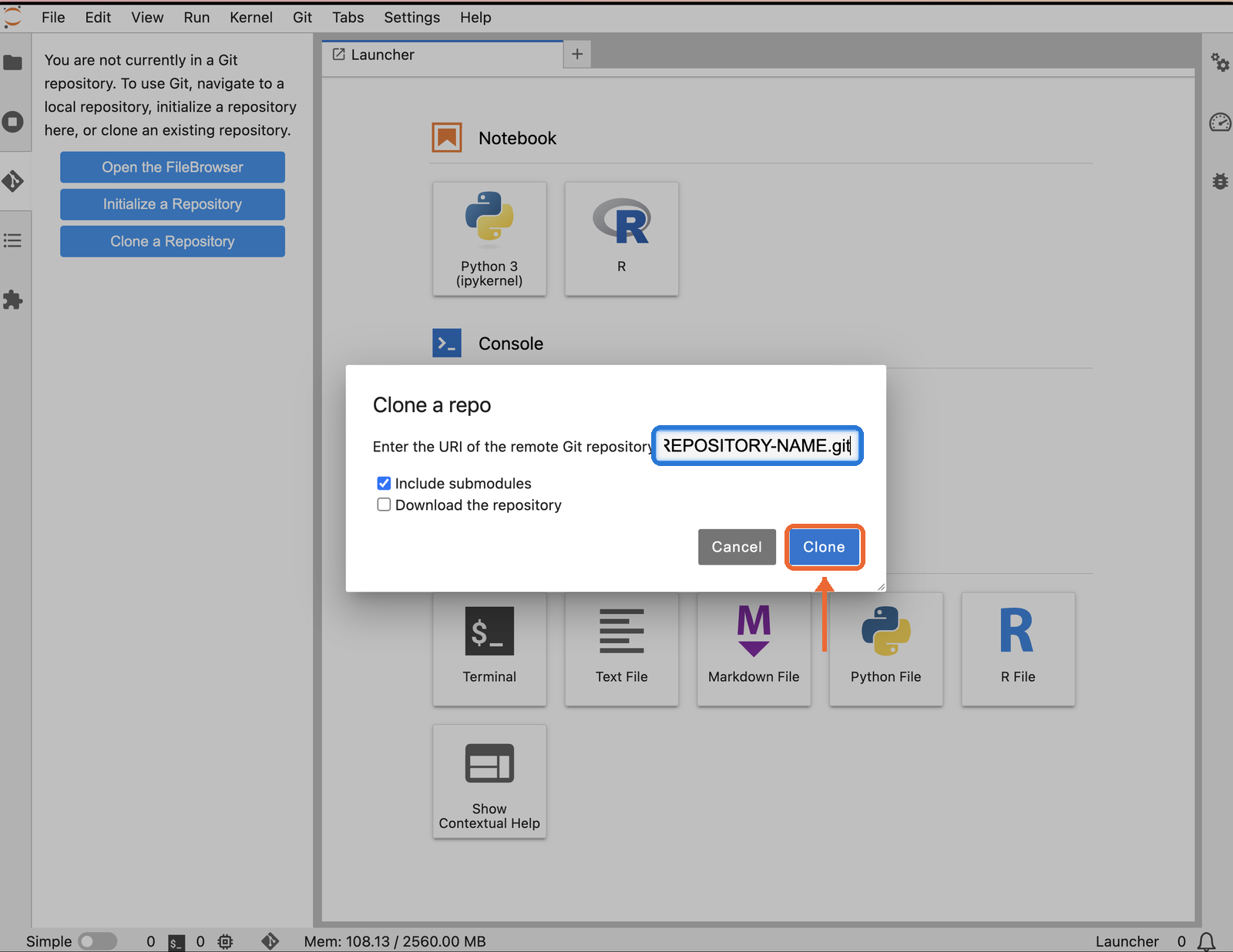The image size is (1233, 952).
Task: Open running terminals and kernels sidebar icon
Action: pos(12,122)
